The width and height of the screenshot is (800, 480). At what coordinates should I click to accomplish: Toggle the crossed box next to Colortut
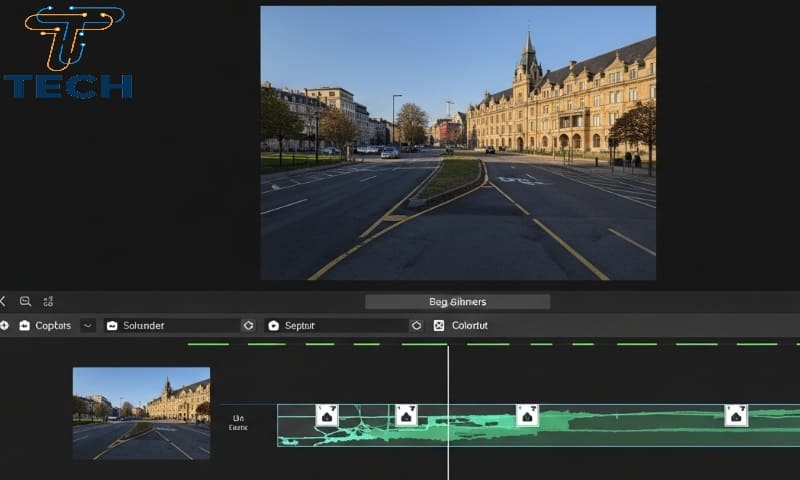point(438,326)
